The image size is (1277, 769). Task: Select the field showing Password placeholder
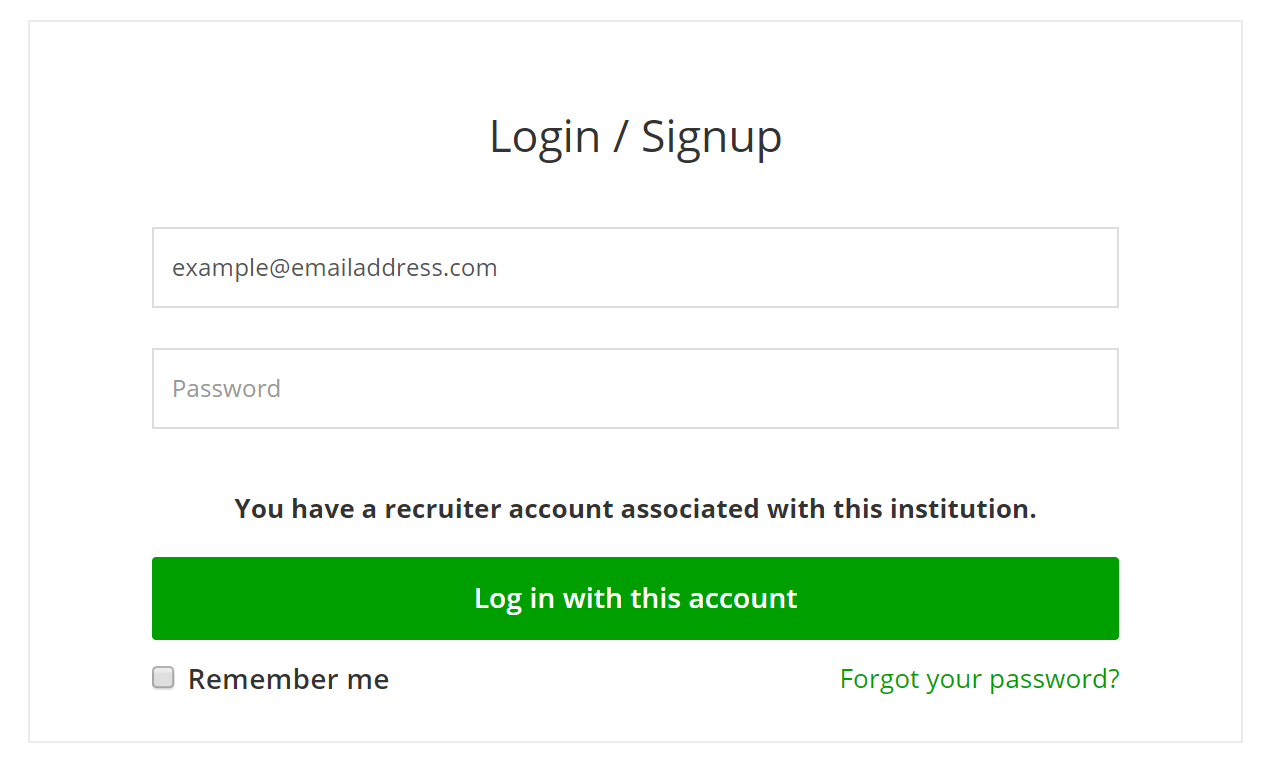pyautogui.click(x=635, y=388)
